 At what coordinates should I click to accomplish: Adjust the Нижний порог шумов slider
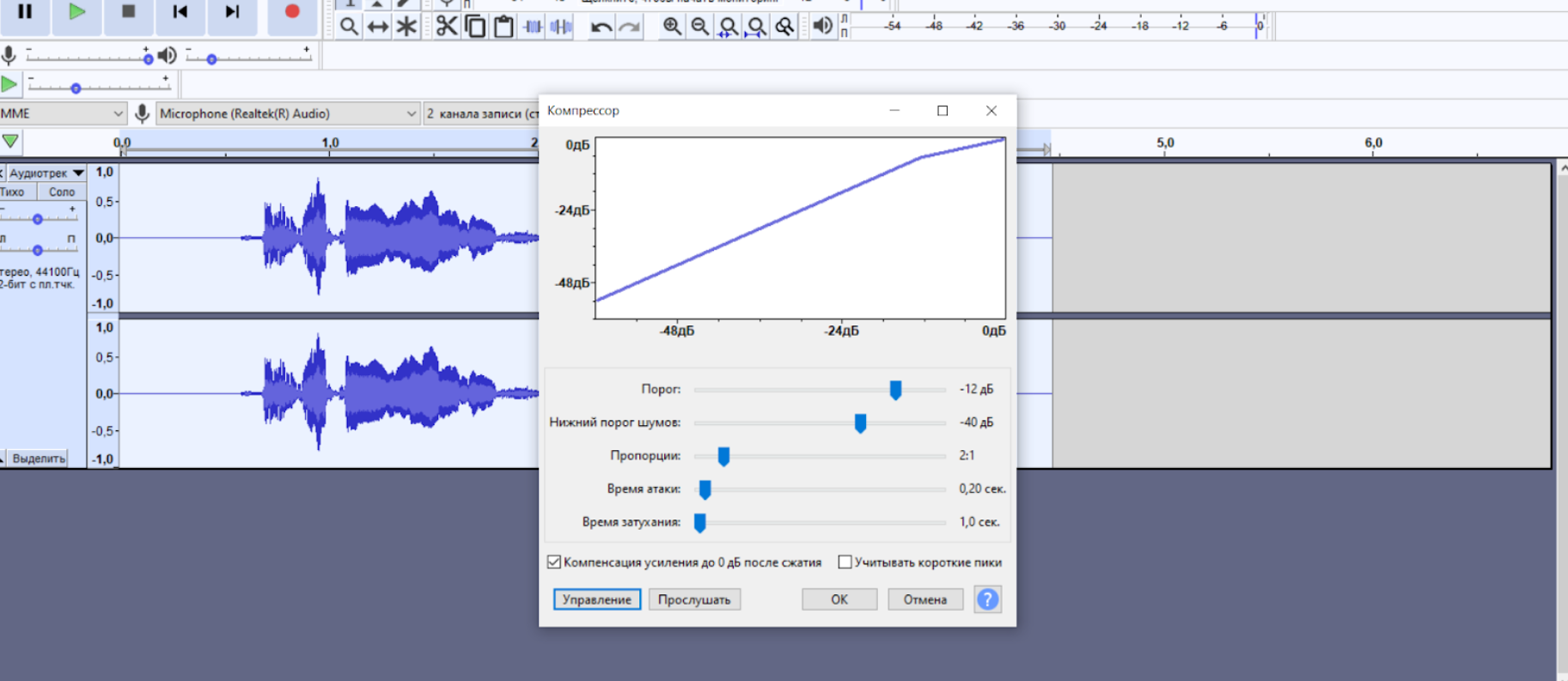[x=860, y=423]
